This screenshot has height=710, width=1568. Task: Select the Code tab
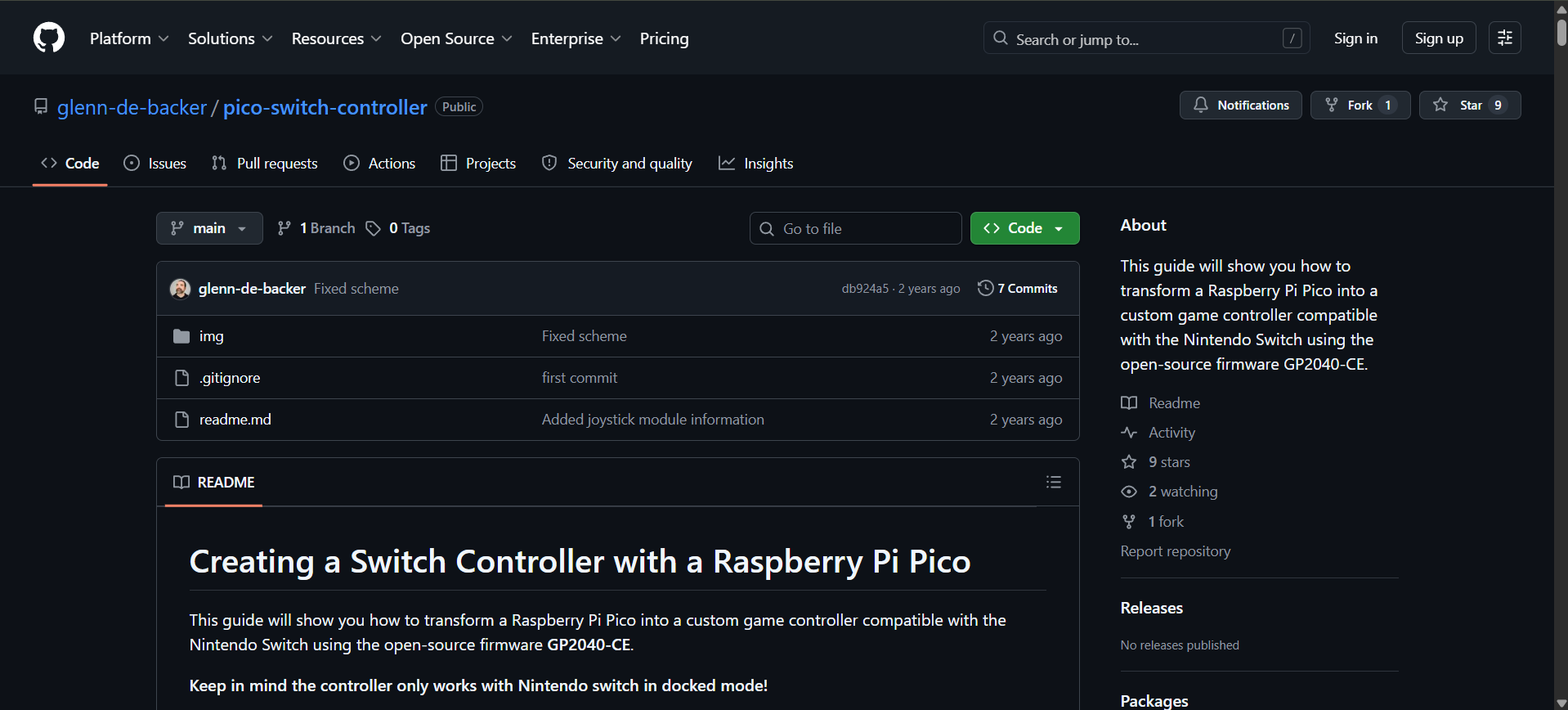70,164
